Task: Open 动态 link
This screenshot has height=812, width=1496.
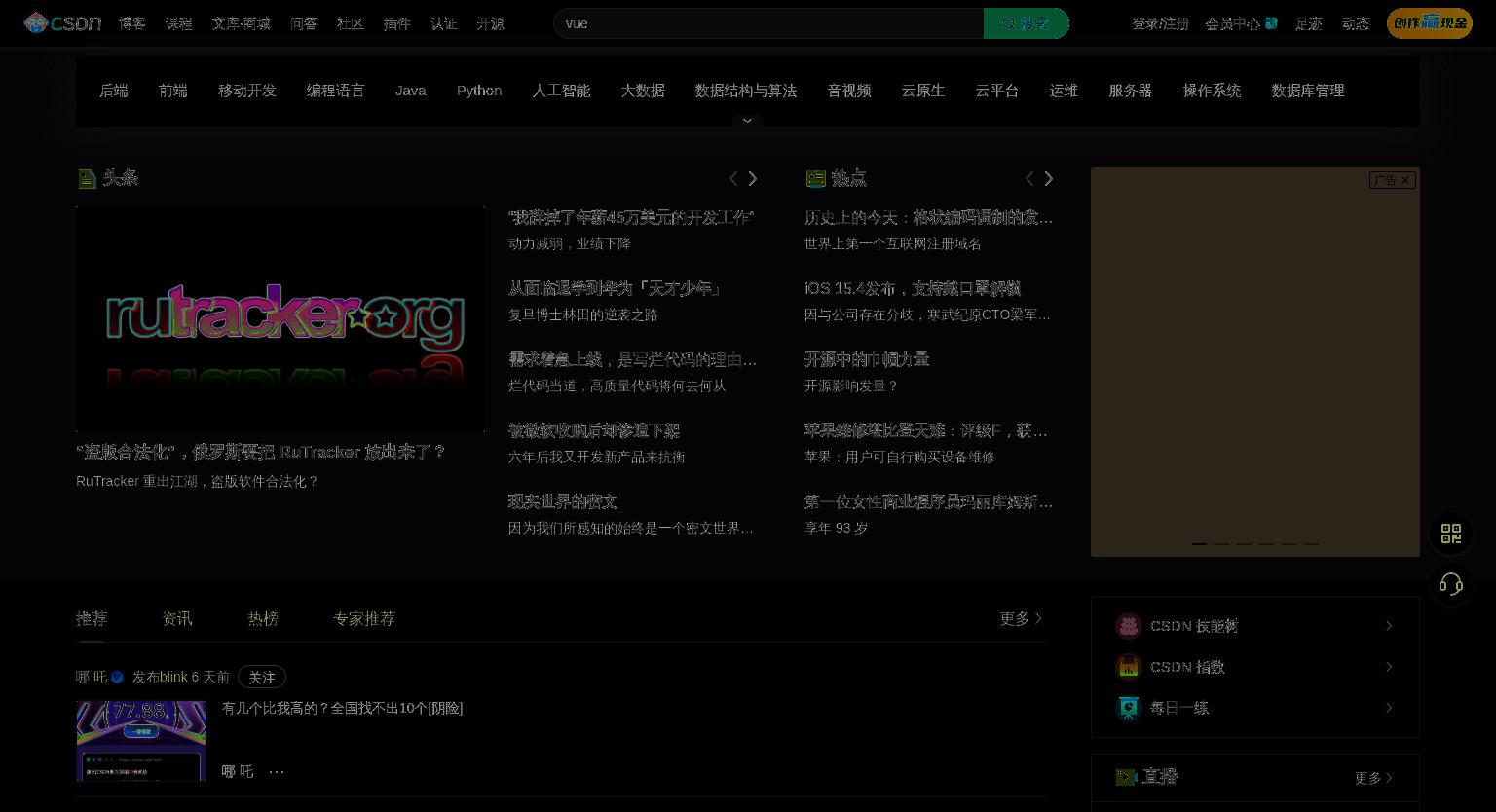Action: [x=1356, y=23]
